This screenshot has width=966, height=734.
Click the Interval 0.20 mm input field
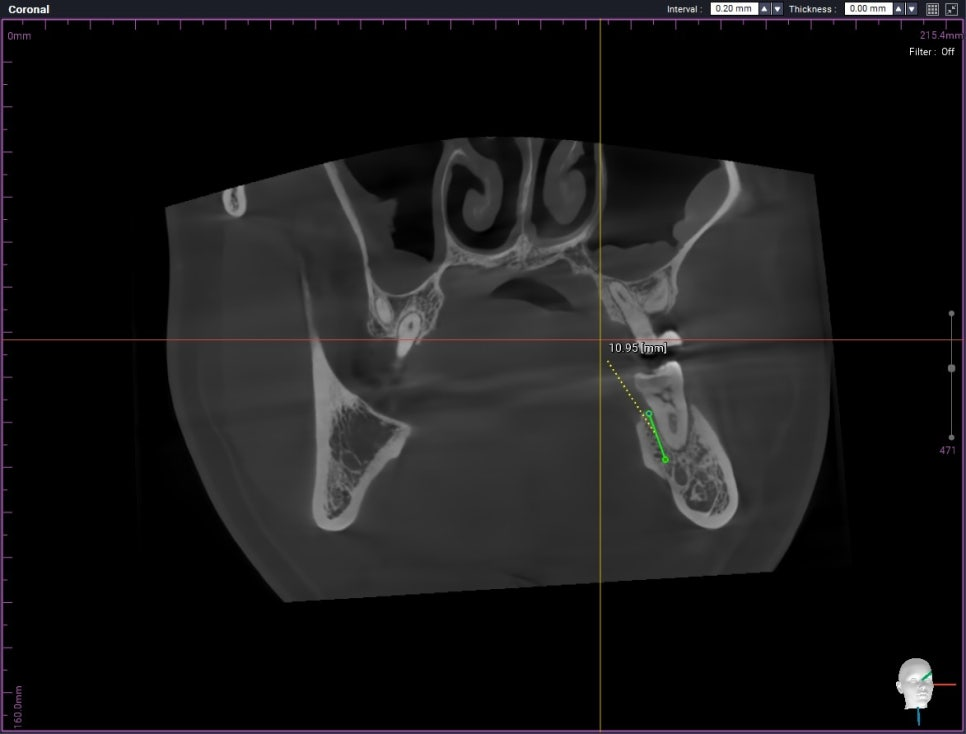[733, 9]
